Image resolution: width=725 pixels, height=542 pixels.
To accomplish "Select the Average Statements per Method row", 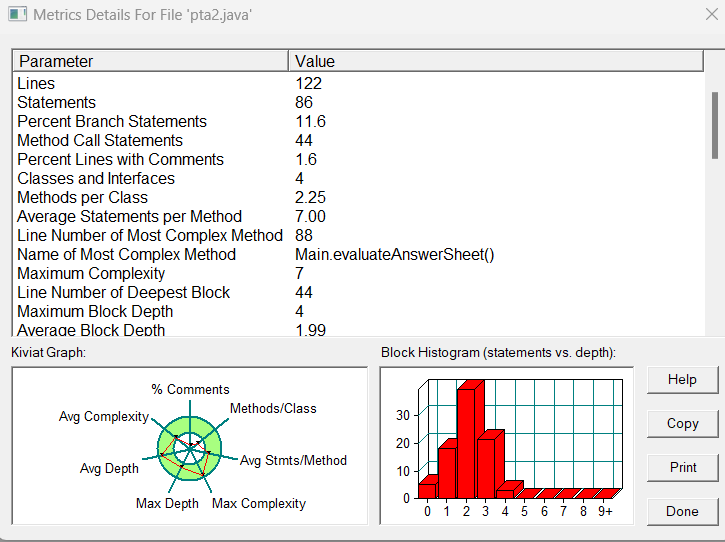I will click(358, 216).
